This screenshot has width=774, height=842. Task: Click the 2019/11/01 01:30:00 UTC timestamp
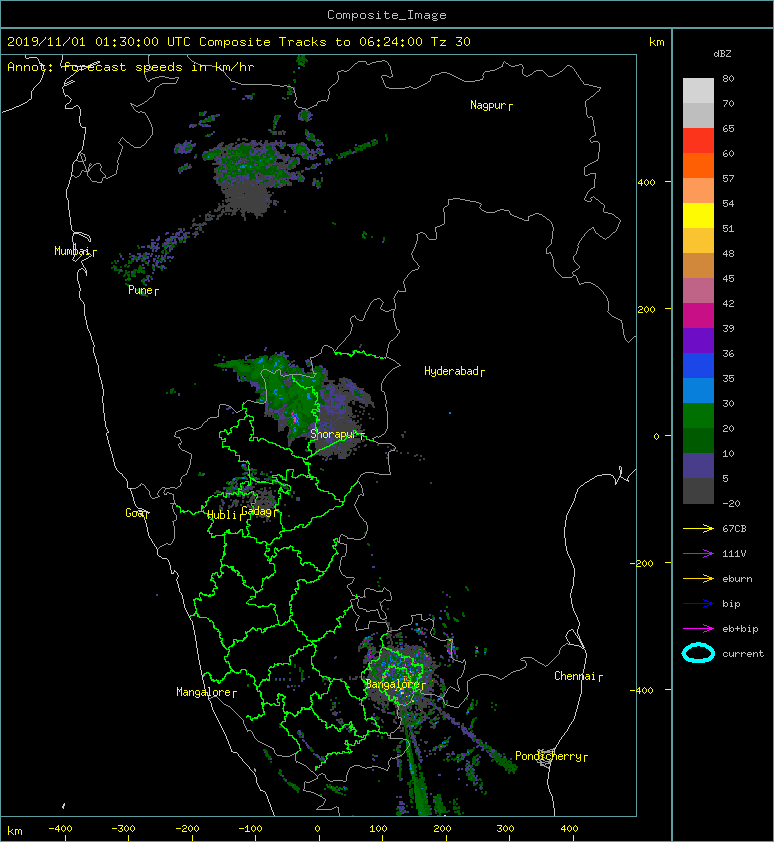pos(98,42)
